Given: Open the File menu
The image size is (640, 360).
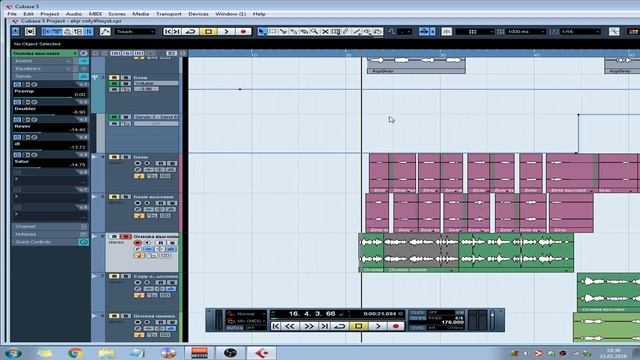Looking at the screenshot, I should tap(12, 14).
